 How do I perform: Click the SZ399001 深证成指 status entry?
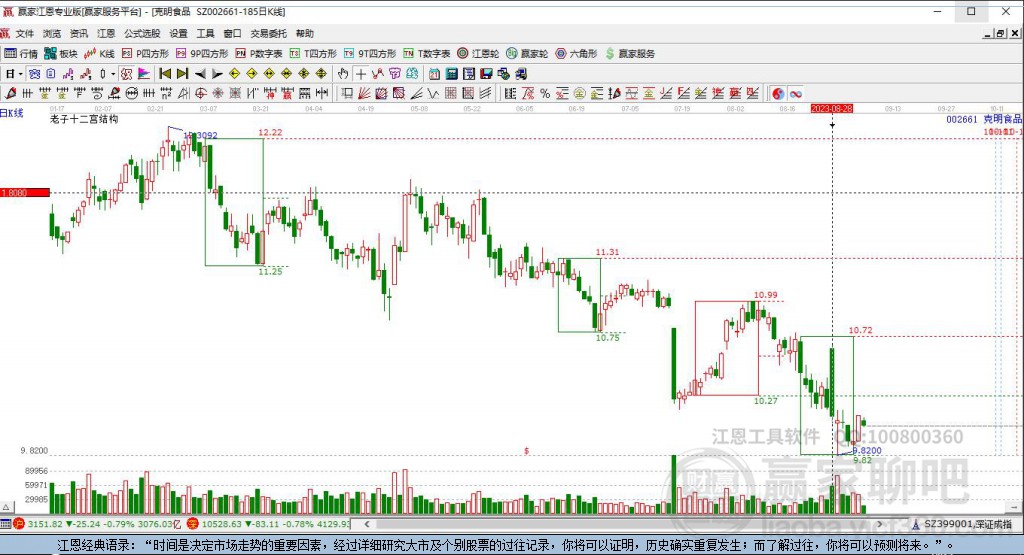tap(962, 524)
